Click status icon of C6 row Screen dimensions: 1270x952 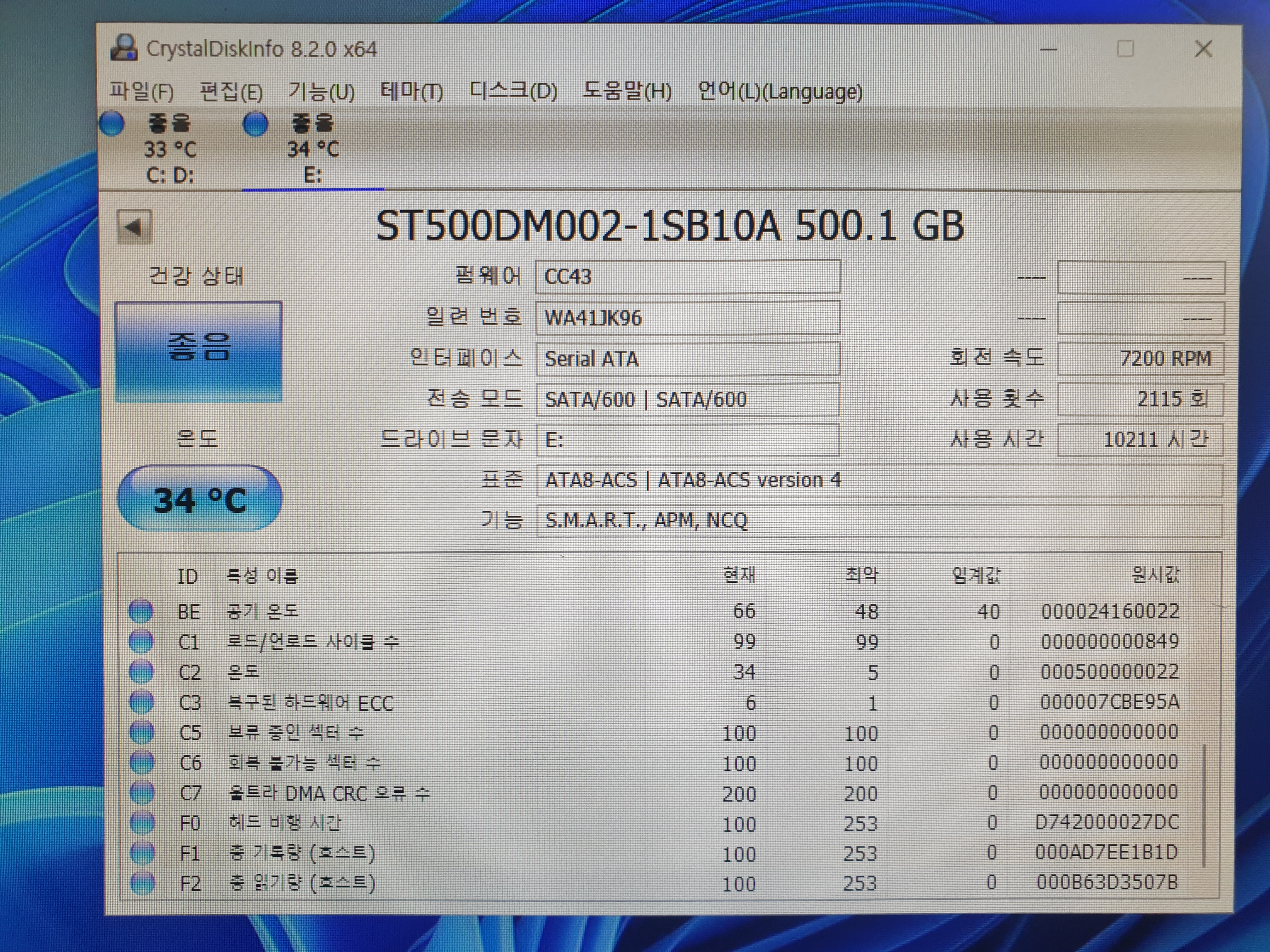pos(142,762)
